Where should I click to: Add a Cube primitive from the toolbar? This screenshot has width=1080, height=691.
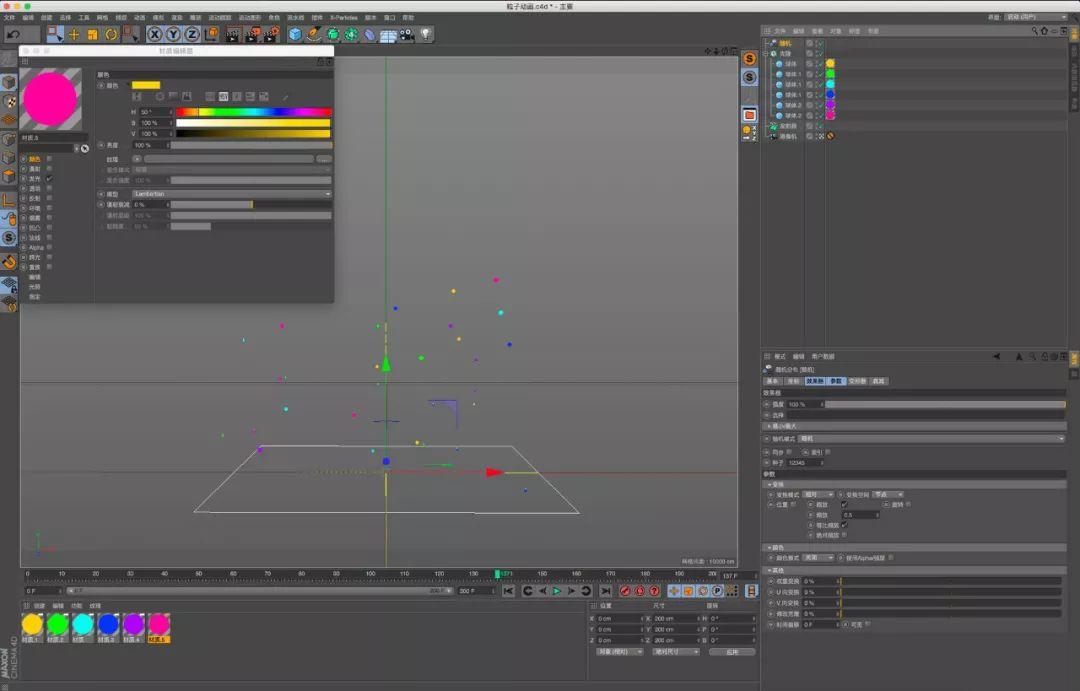coord(296,34)
